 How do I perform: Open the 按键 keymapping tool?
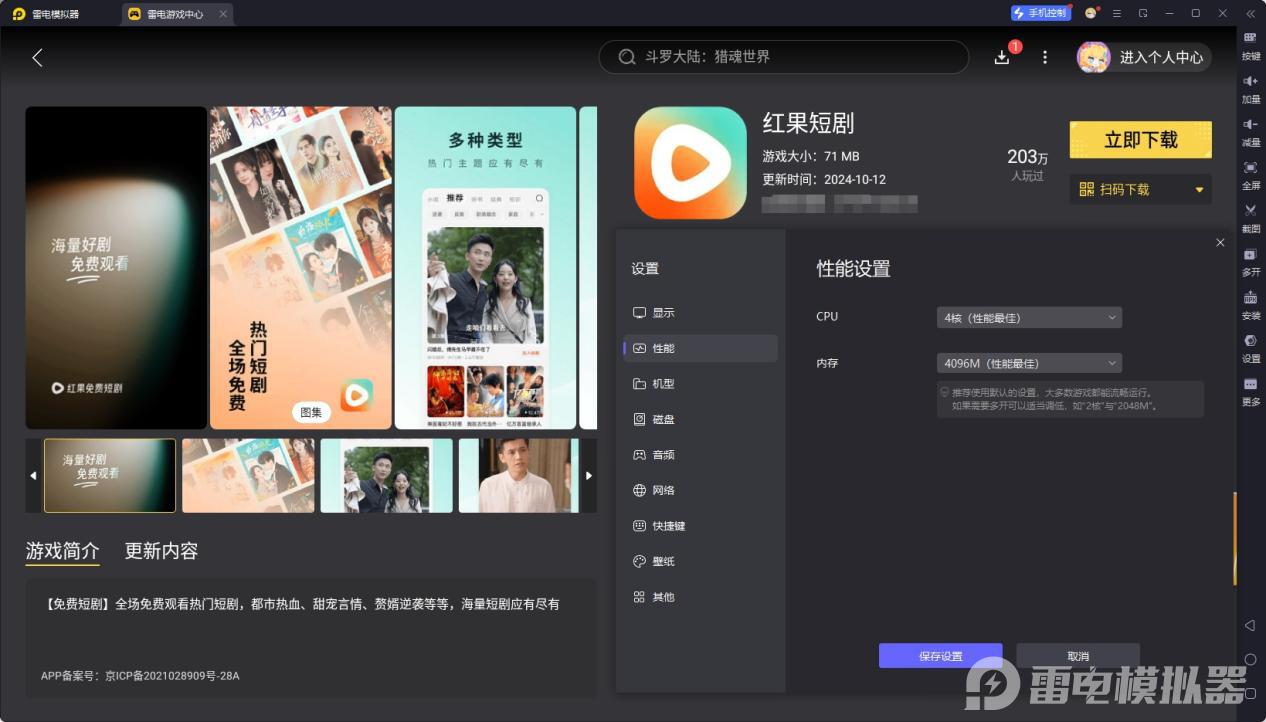pyautogui.click(x=1250, y=46)
